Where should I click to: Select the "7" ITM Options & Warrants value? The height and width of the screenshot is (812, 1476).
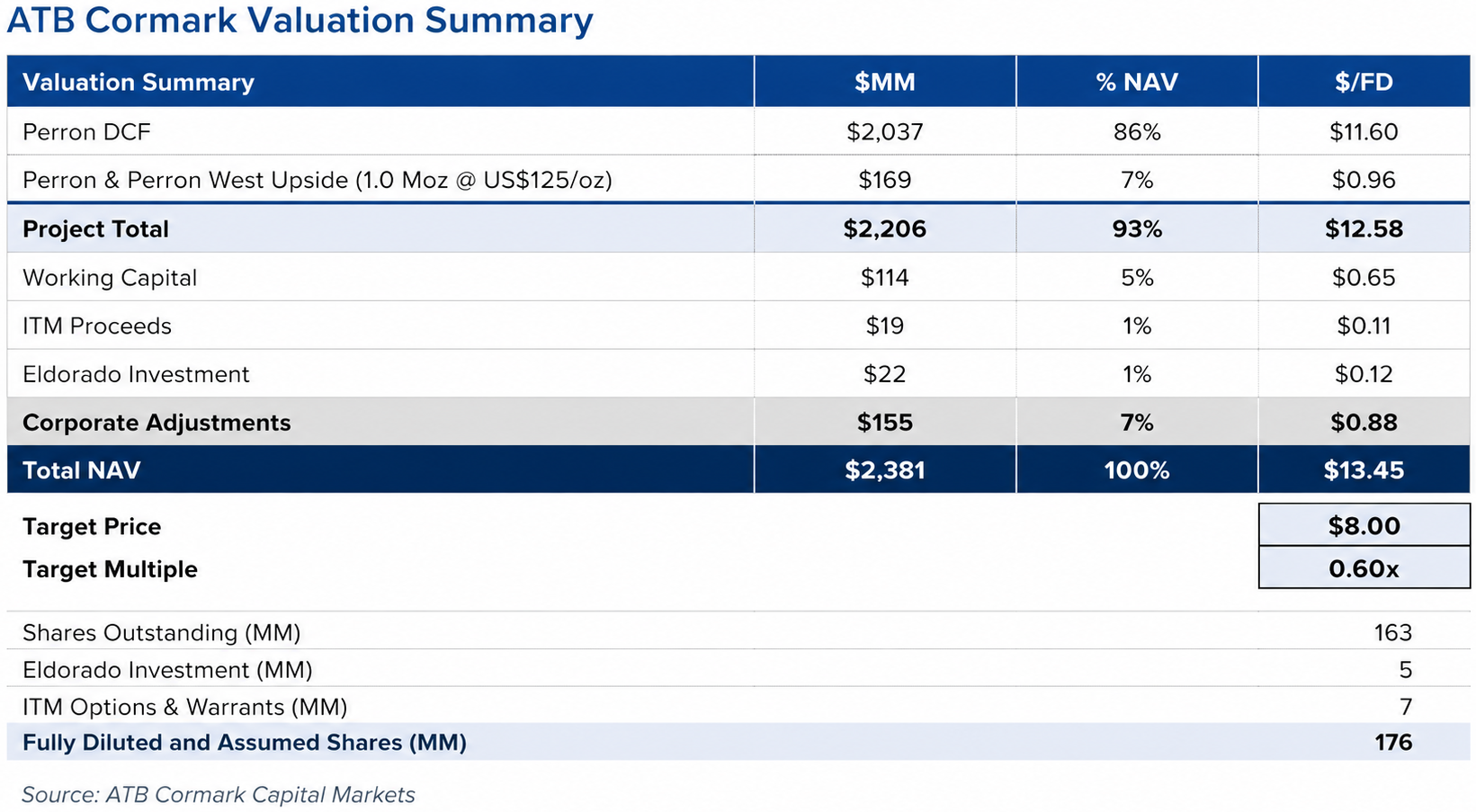pos(1406,707)
